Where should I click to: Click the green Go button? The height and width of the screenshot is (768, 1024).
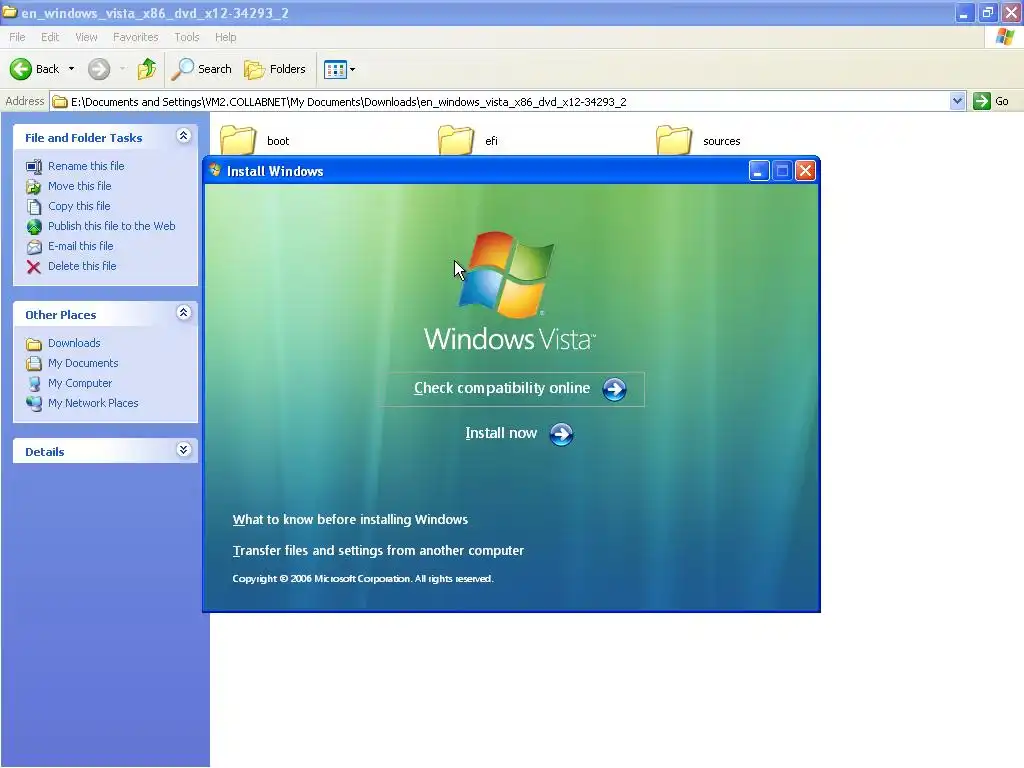991,101
